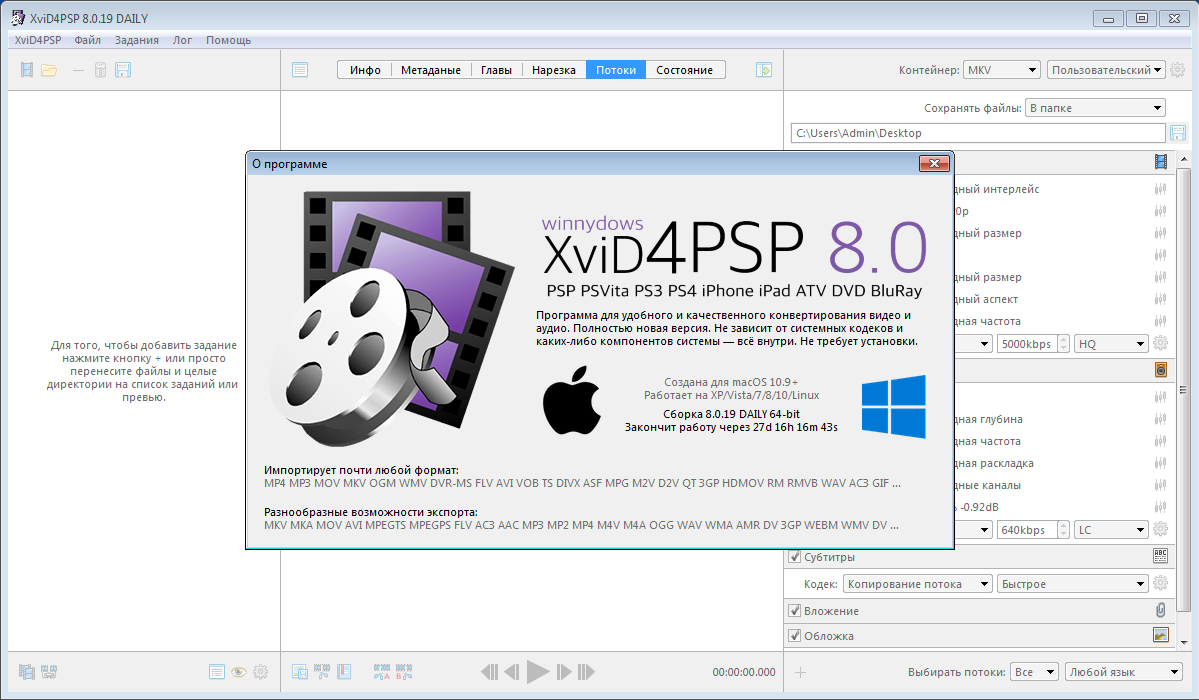This screenshot has width=1199, height=700.
Task: Click the plus icon beside Выбирать потоки
Action: click(801, 672)
